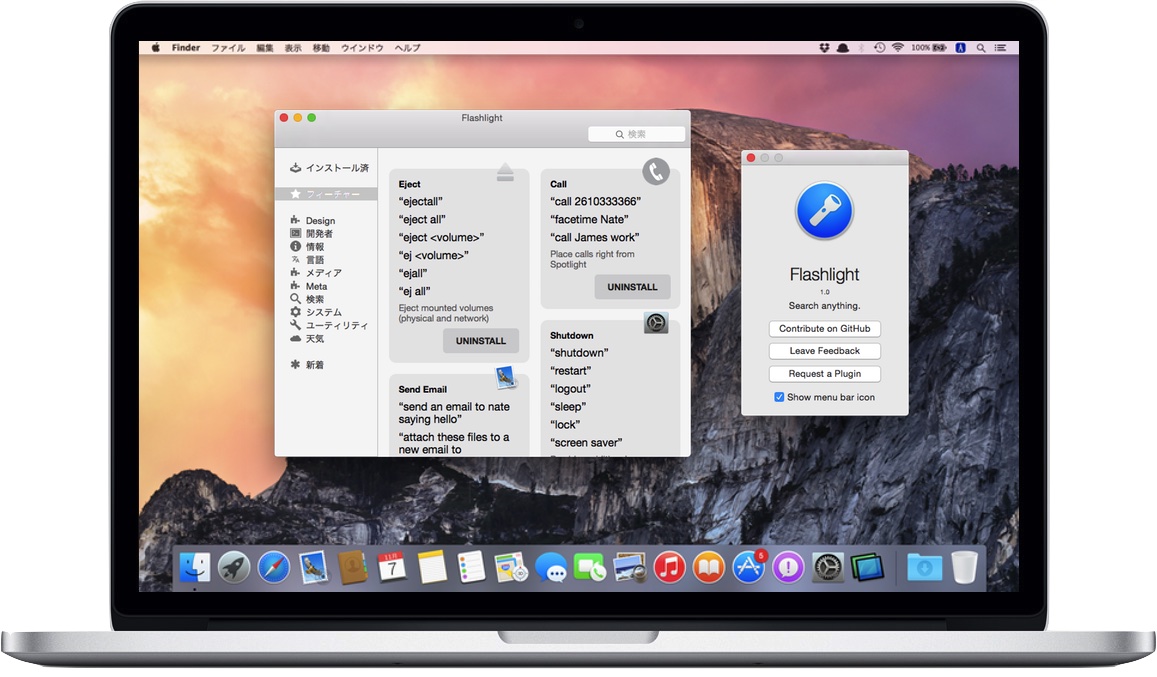Open the ウインドウ menu
1157x677 pixels.
click(x=362, y=48)
